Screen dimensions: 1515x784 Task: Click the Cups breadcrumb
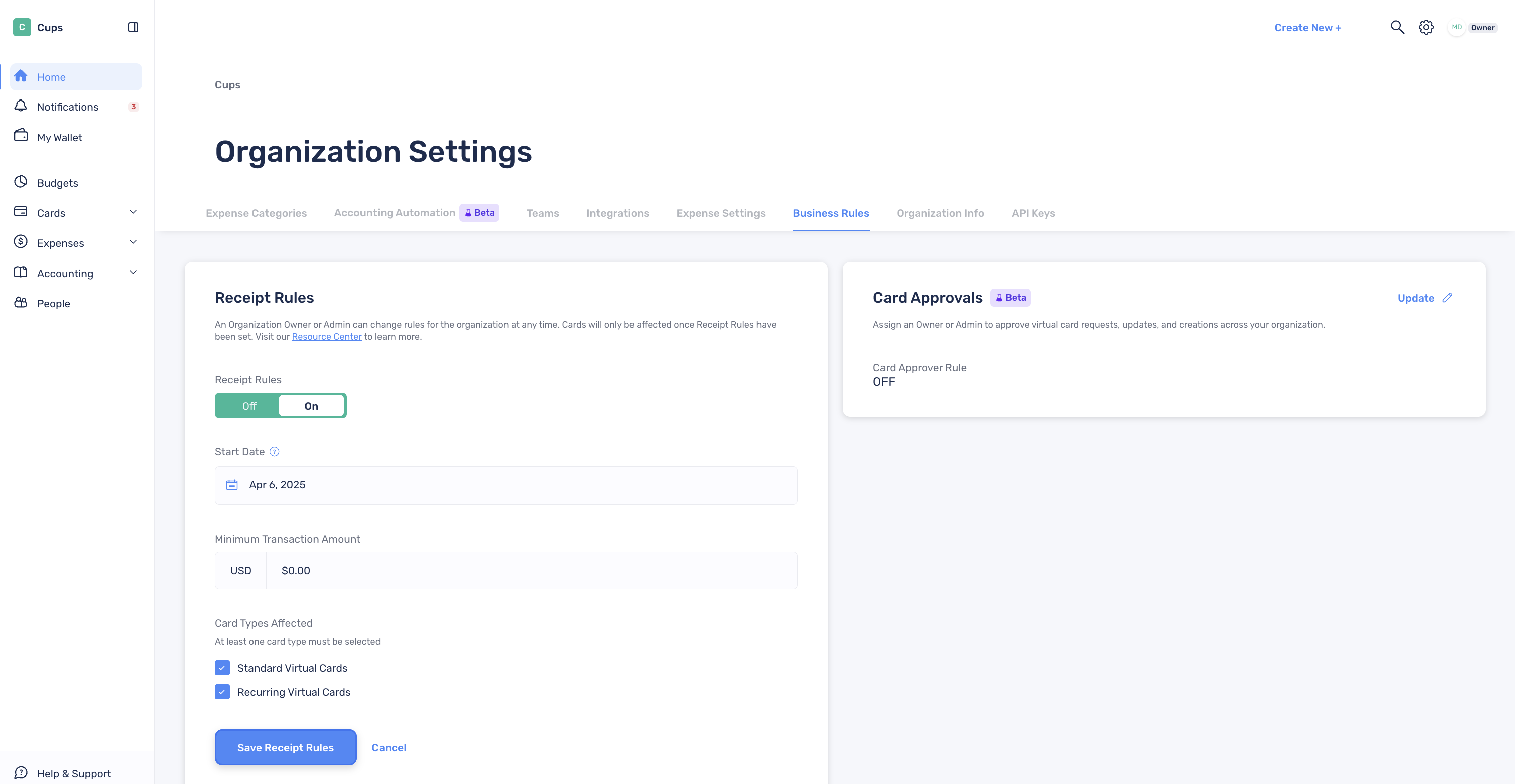click(x=227, y=85)
